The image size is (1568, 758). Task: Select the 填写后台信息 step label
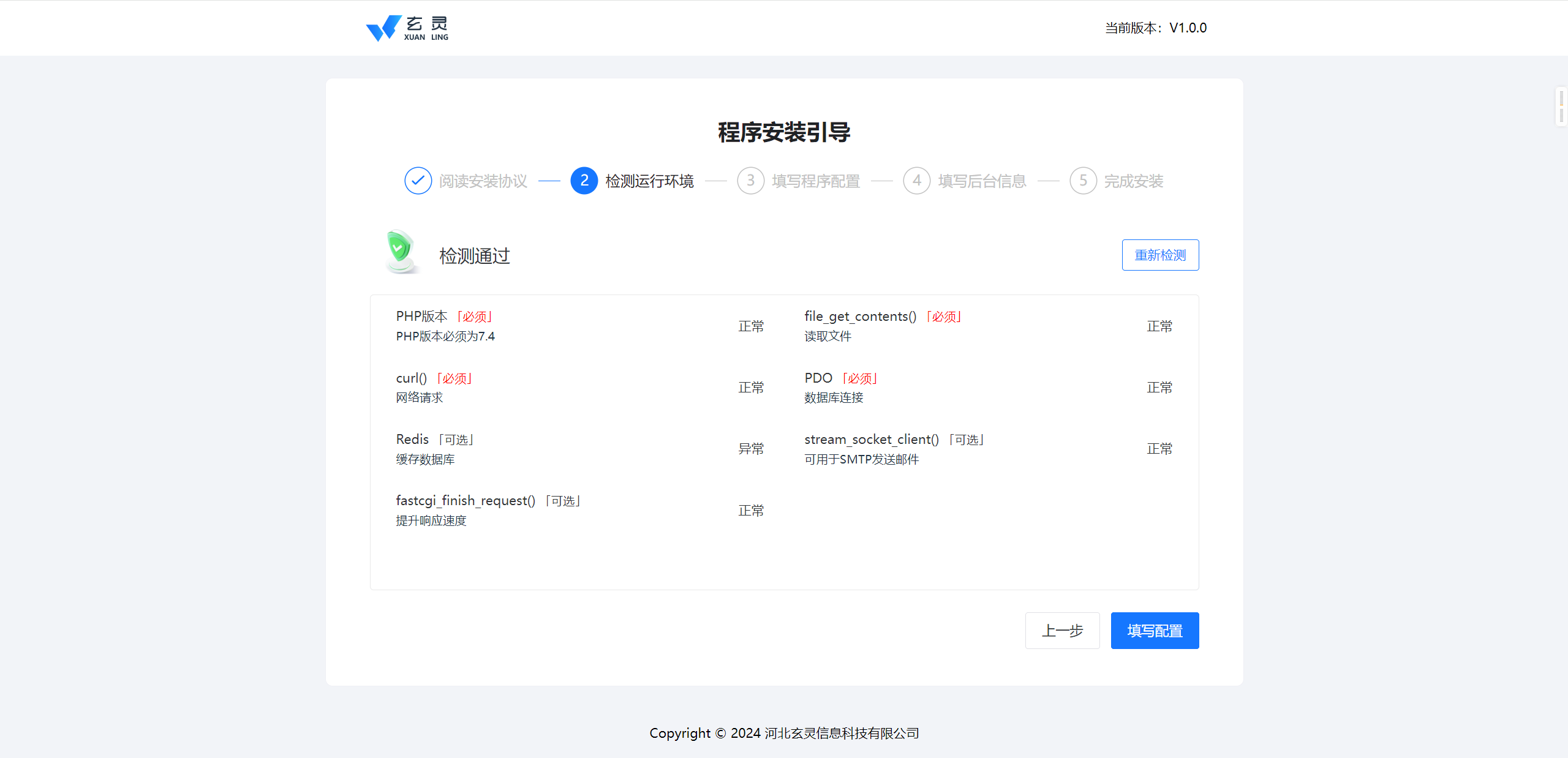tap(982, 181)
